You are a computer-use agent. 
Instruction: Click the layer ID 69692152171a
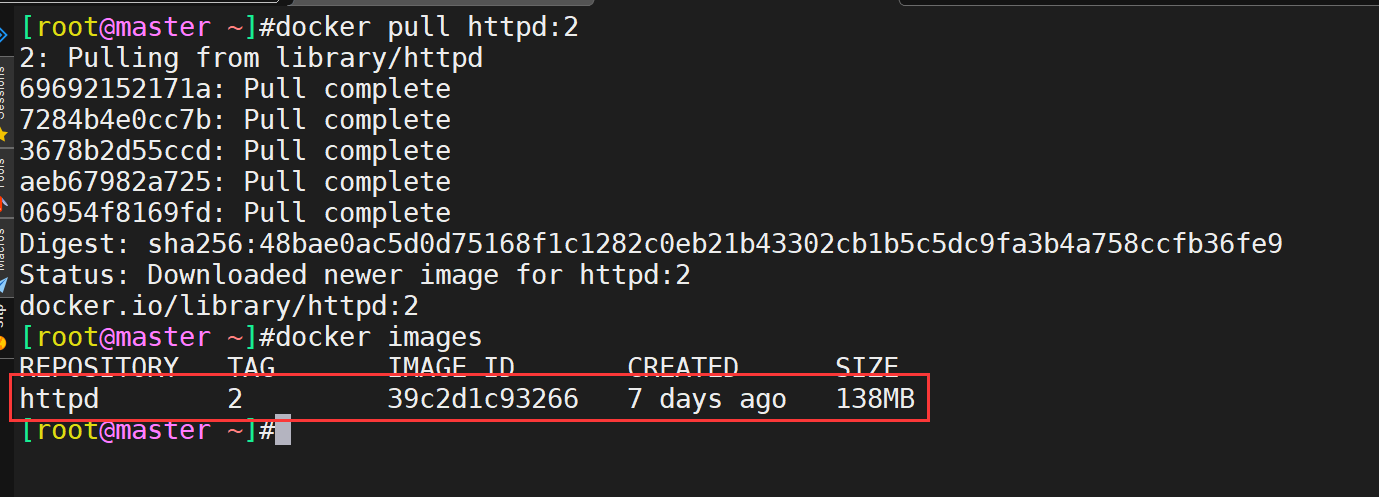tap(116, 89)
